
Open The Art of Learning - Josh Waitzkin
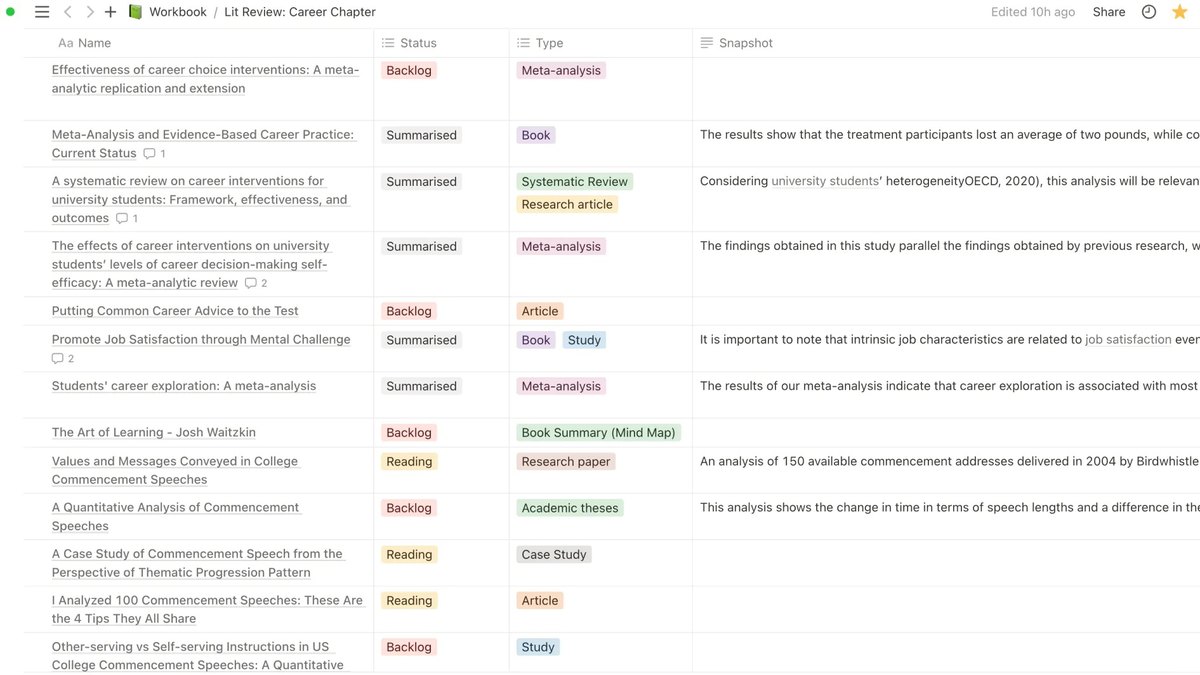[x=154, y=432]
